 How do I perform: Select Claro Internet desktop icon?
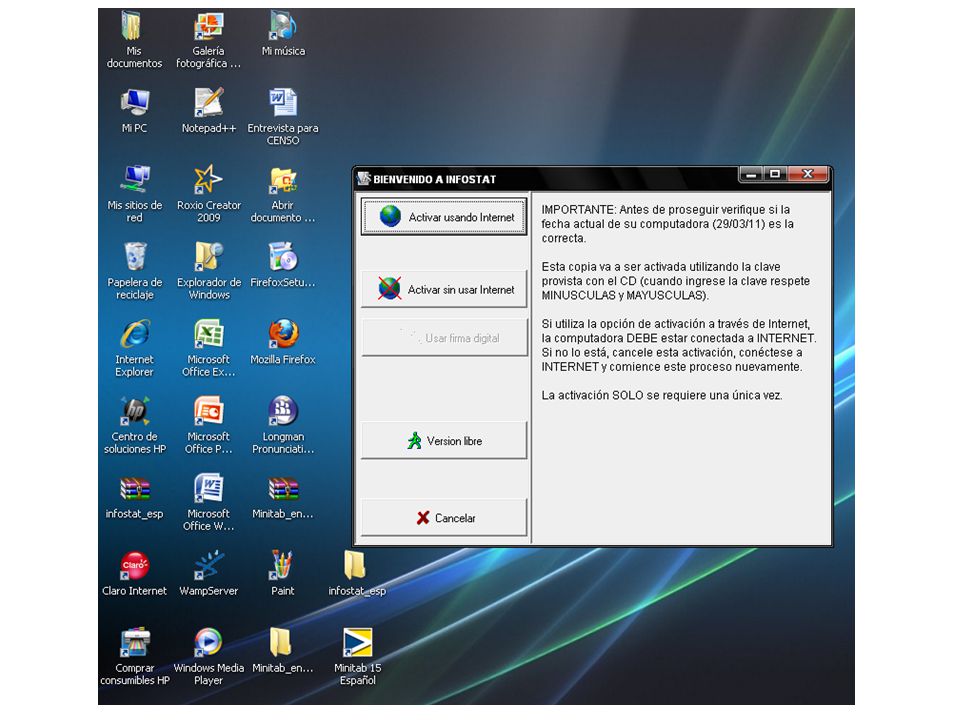(135, 574)
